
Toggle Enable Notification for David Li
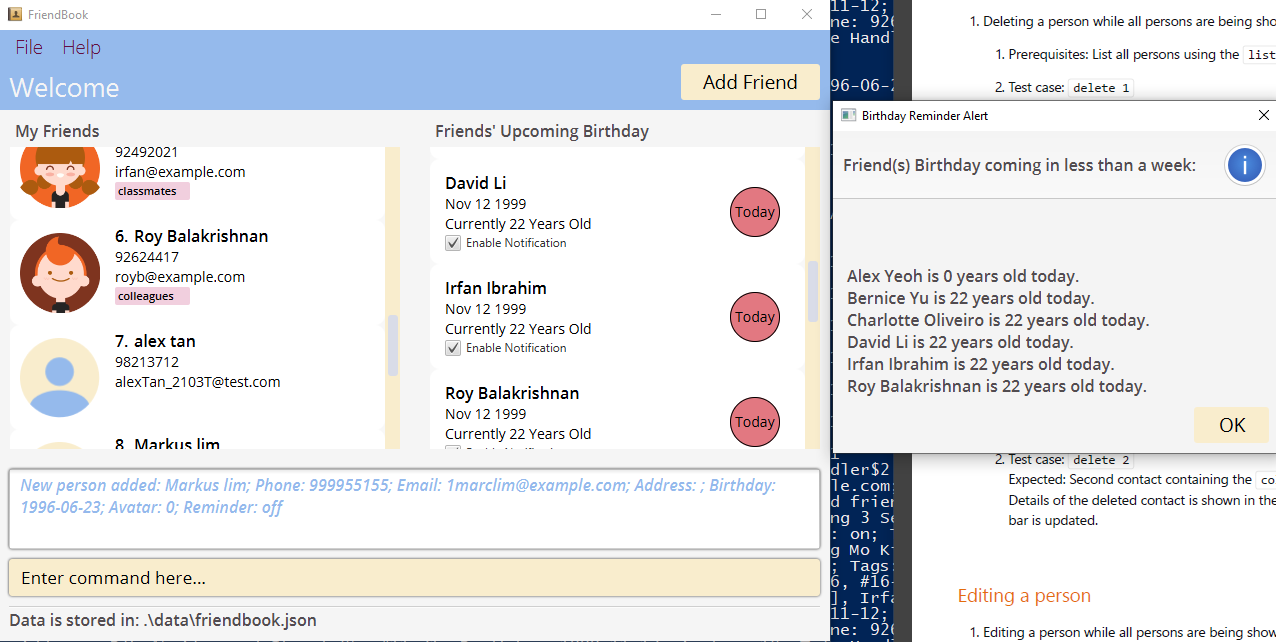[453, 243]
